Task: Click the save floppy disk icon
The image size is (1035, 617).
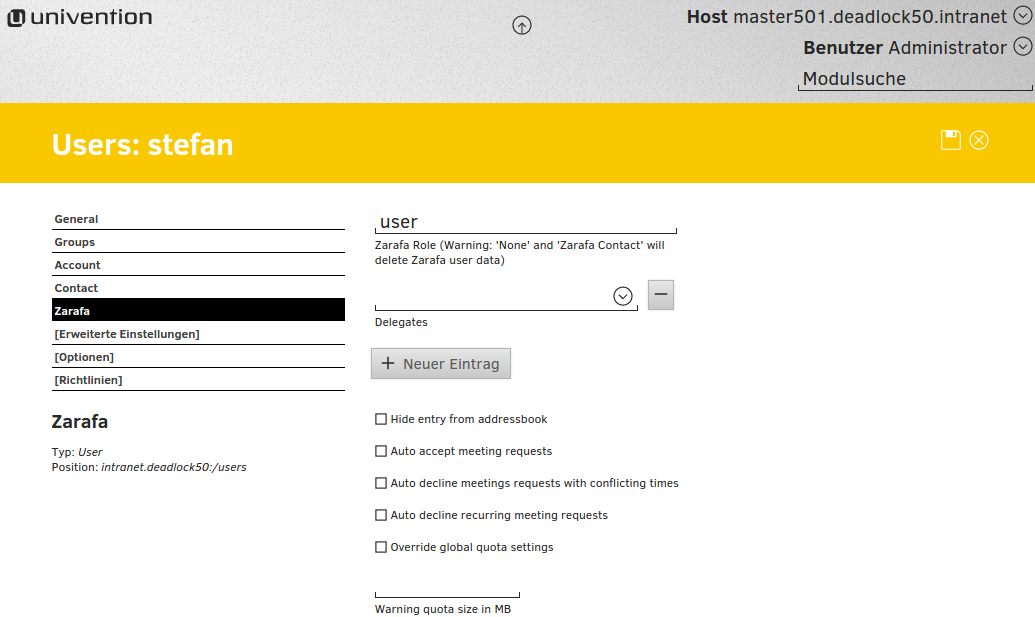Action: [950, 140]
